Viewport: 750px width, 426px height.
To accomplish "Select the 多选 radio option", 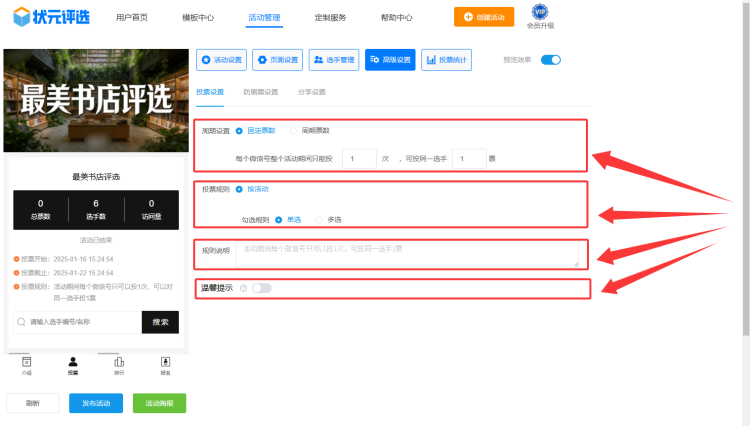I will (329, 219).
